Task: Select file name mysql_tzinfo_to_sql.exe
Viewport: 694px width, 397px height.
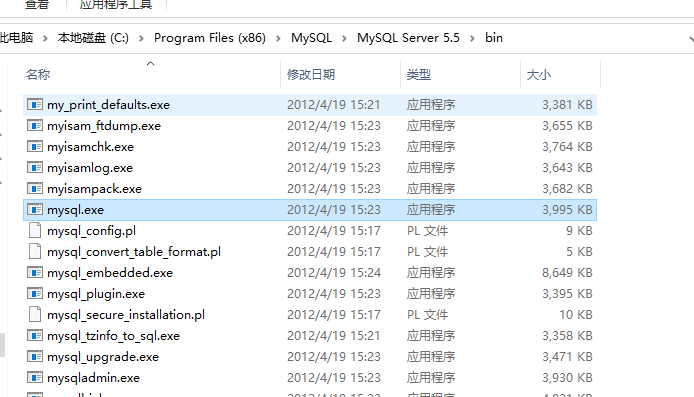Action: [113, 336]
